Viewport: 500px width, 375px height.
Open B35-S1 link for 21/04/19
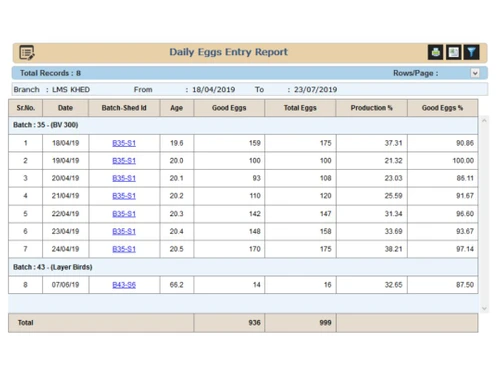click(124, 196)
